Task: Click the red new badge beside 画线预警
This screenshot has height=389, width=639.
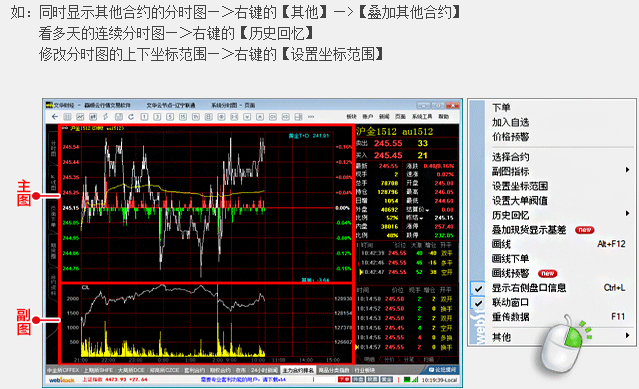Action: (547, 273)
